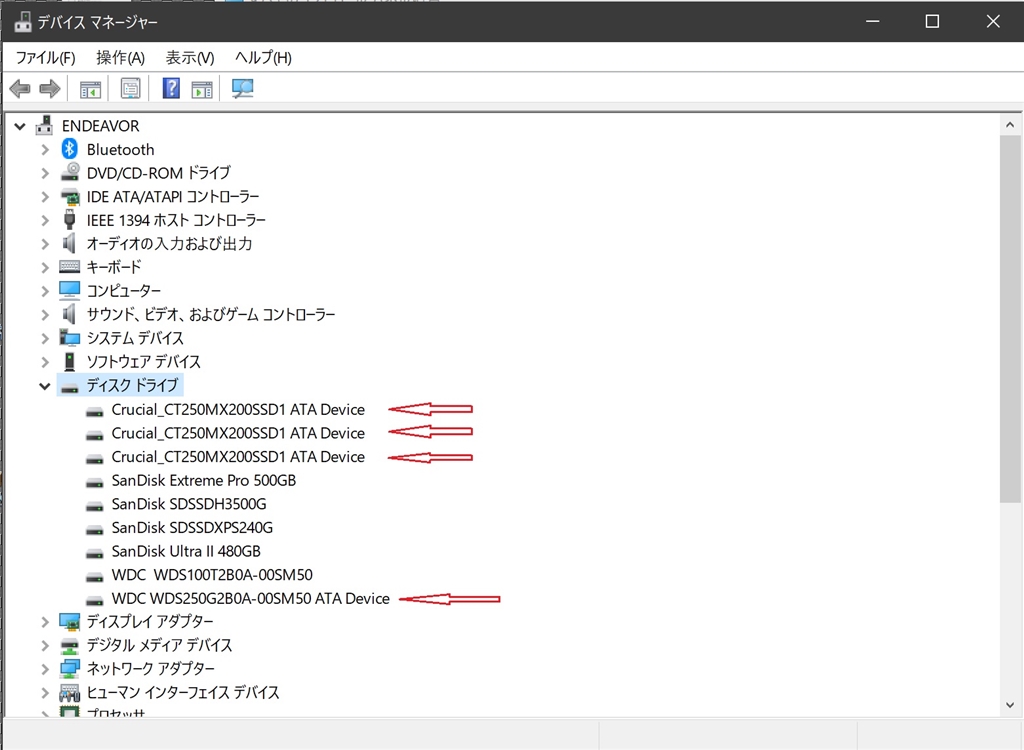Scan for hardware changes monitor icon

point(242,88)
